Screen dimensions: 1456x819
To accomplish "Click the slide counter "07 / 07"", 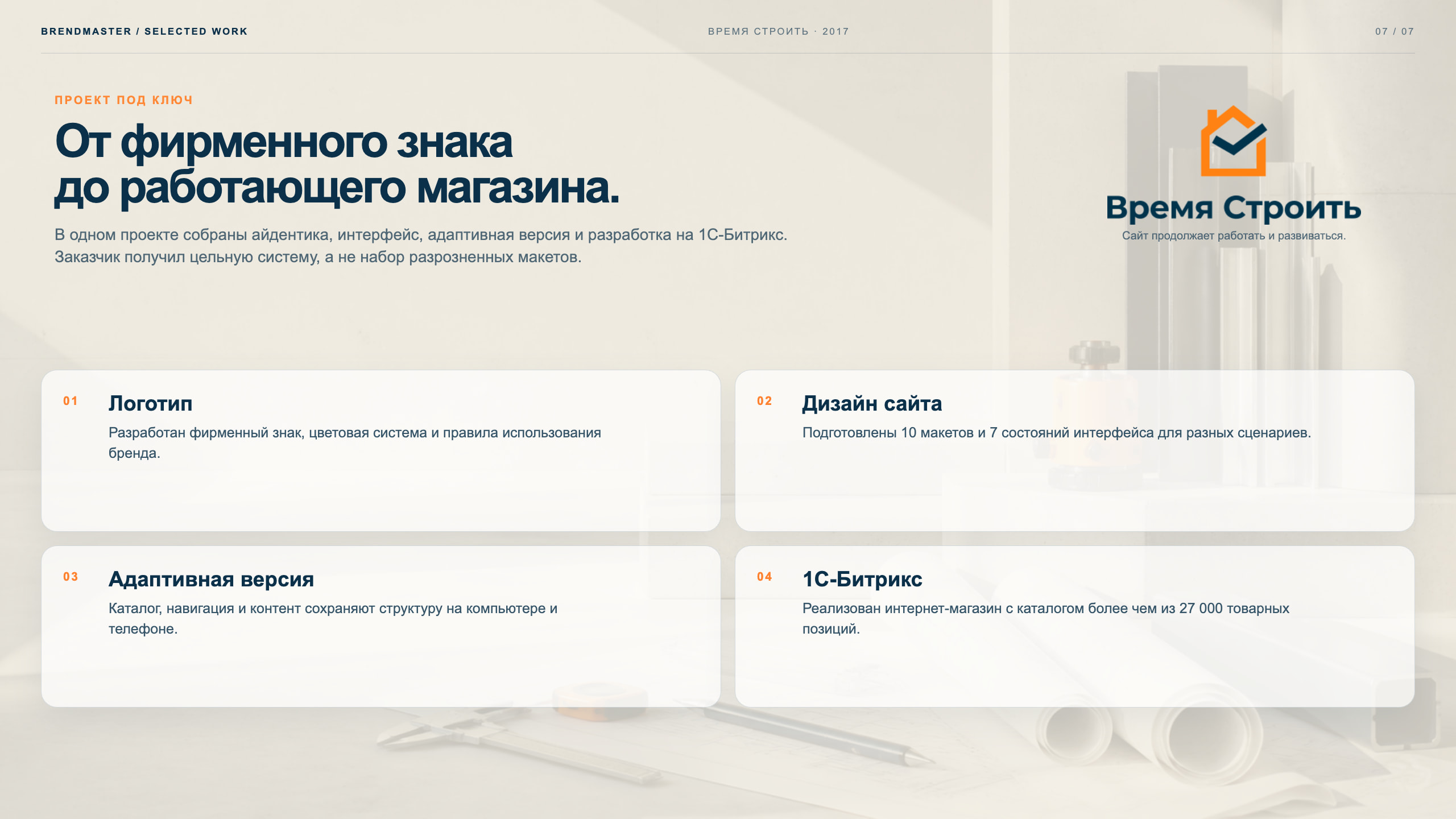I will (1395, 31).
